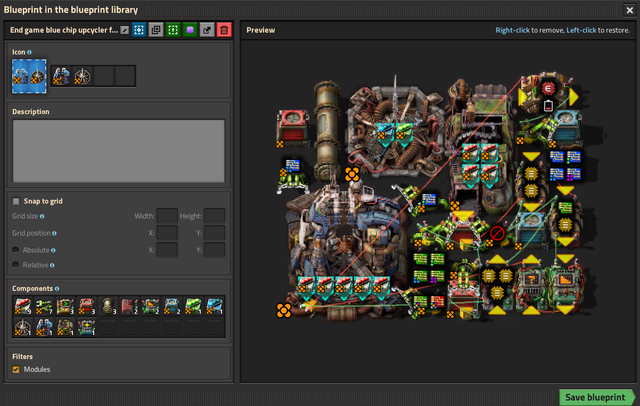Click blue chest component with count 2
The height and width of the screenshot is (406, 640).
pyautogui.click(x=171, y=306)
